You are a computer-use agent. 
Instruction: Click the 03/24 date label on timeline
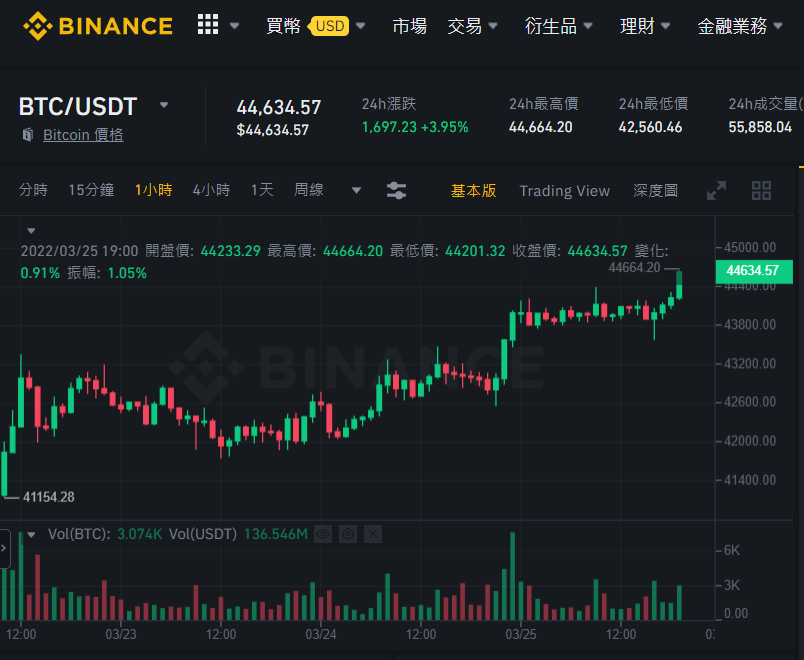click(320, 634)
